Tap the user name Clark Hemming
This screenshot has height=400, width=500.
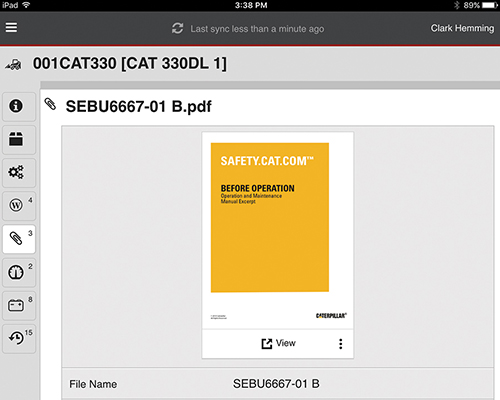point(462,28)
